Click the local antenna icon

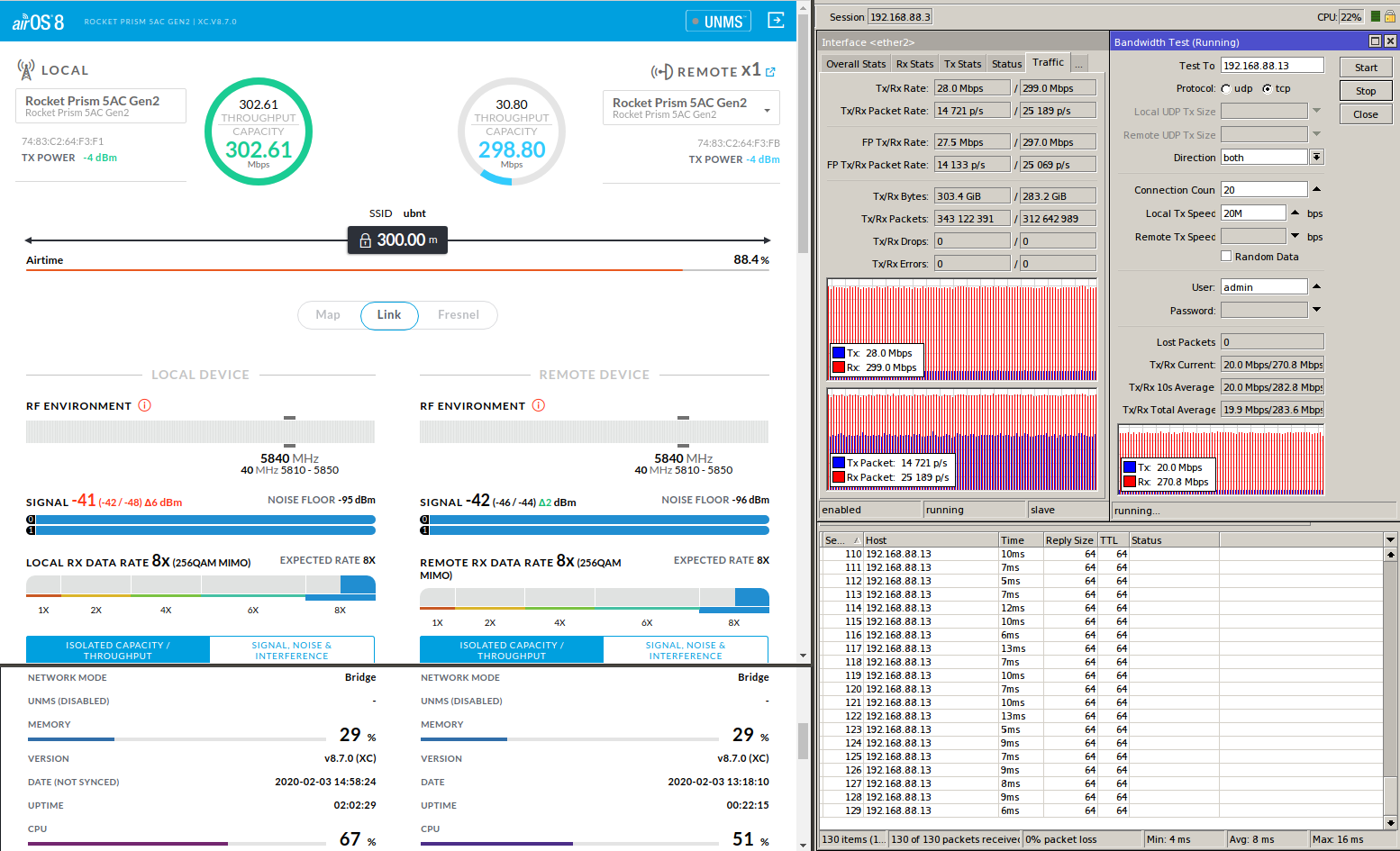pyautogui.click(x=26, y=69)
